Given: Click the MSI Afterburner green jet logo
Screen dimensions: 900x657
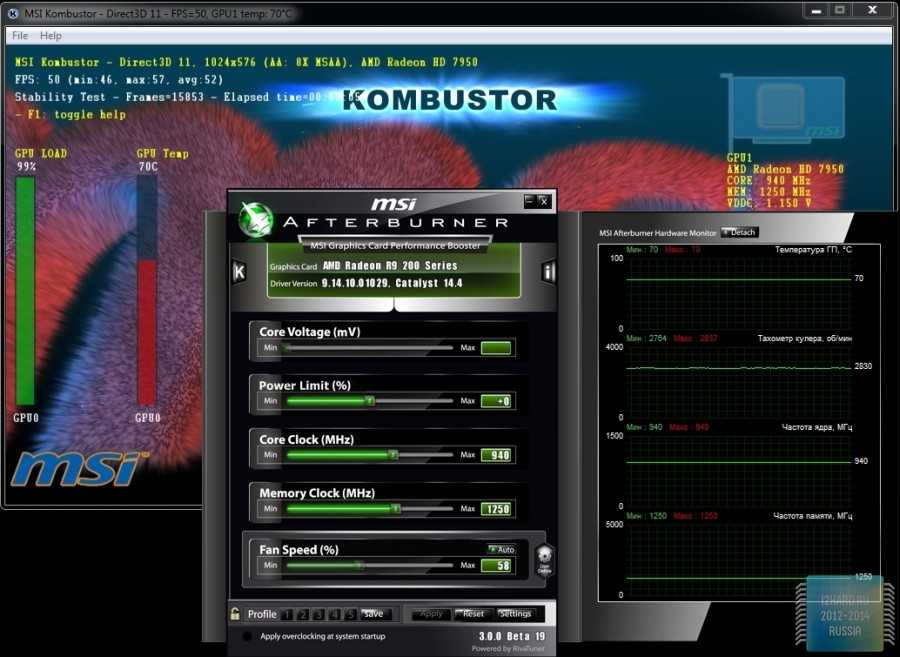Looking at the screenshot, I should point(257,220).
